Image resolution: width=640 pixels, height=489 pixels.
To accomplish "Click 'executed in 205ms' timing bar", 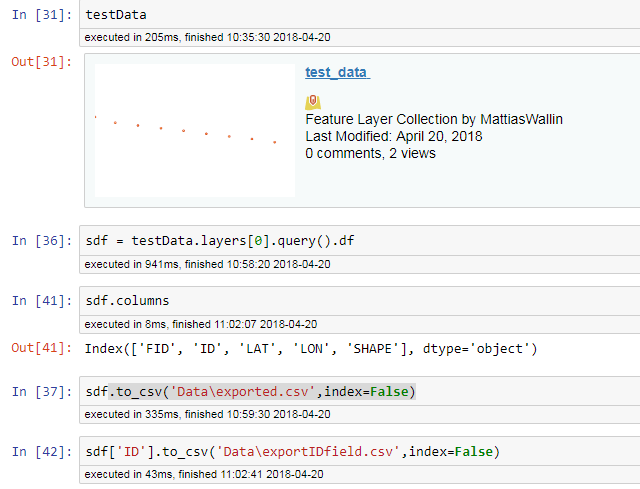I will click(360, 38).
